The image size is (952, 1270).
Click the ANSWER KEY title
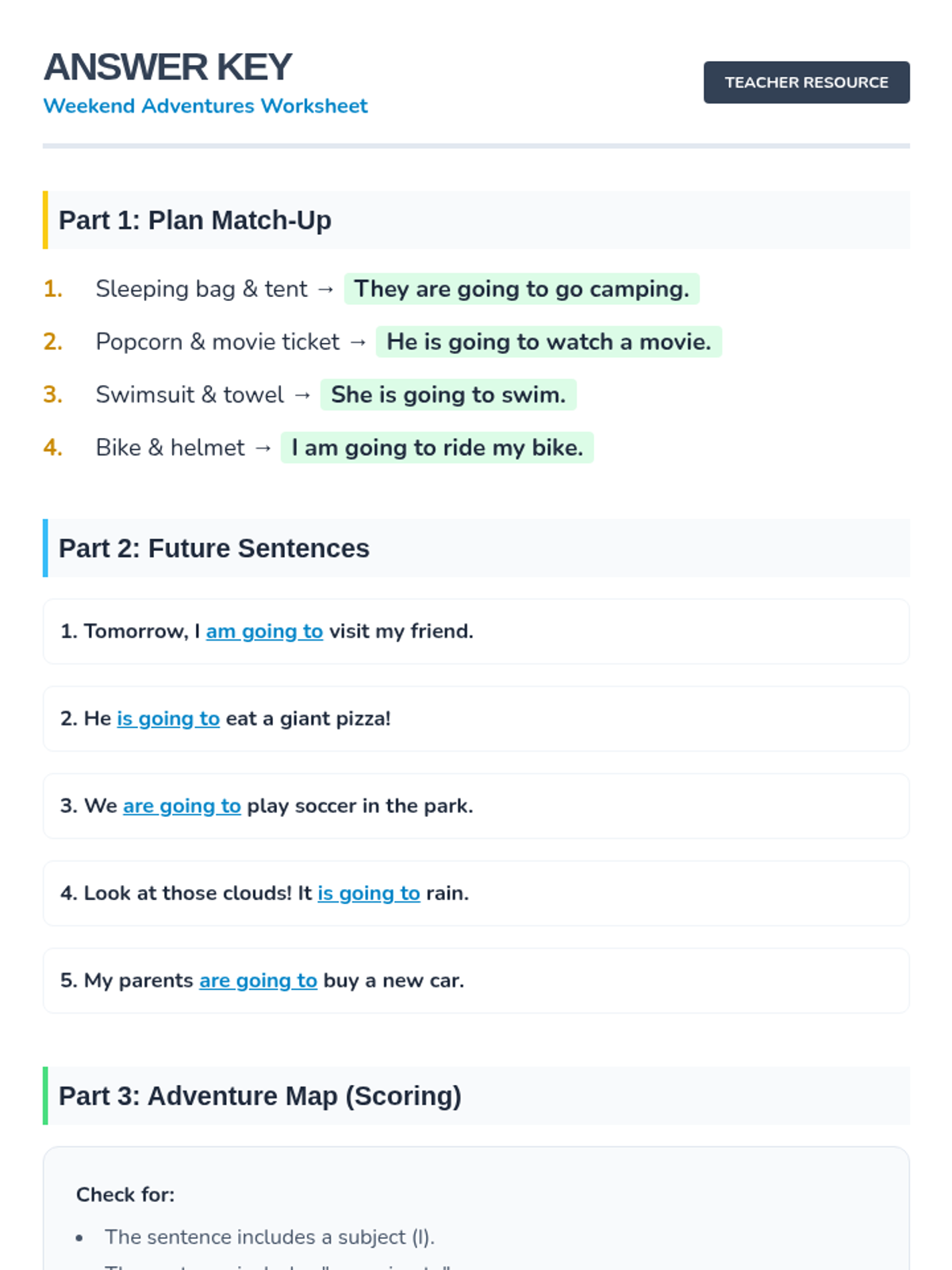167,67
